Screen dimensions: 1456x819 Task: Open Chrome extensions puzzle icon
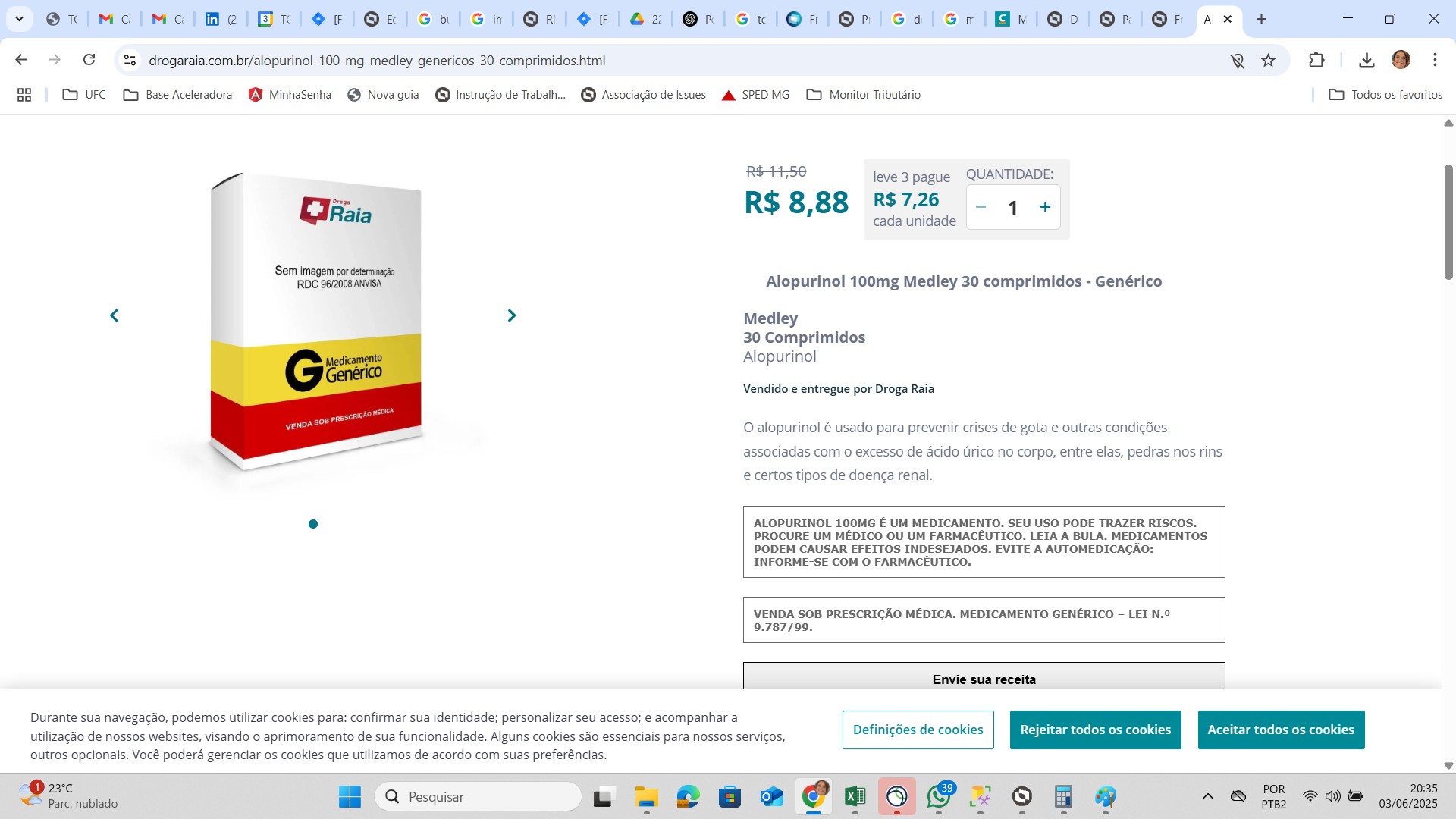coord(1316,60)
